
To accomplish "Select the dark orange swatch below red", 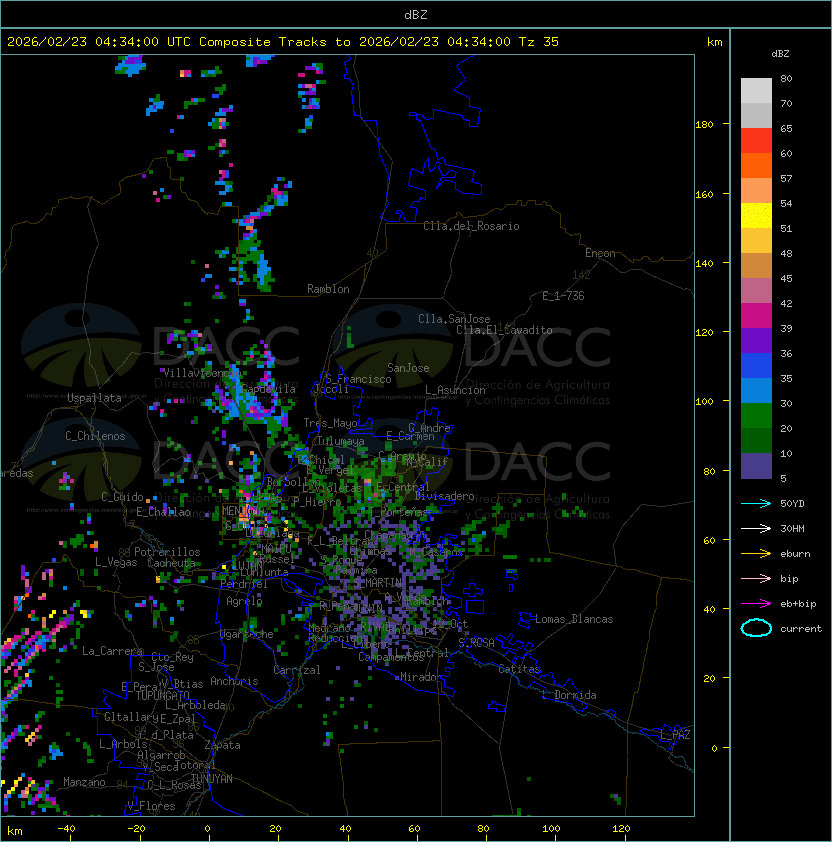I will point(756,166).
